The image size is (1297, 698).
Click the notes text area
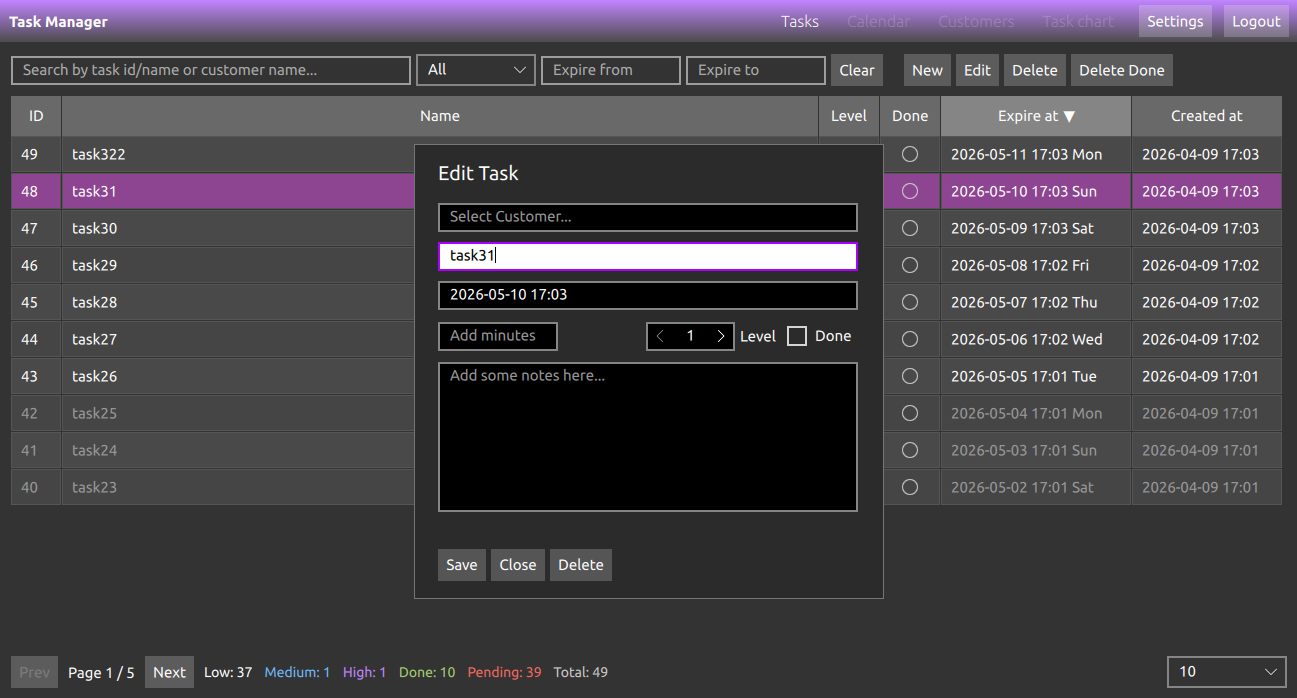tap(648, 437)
